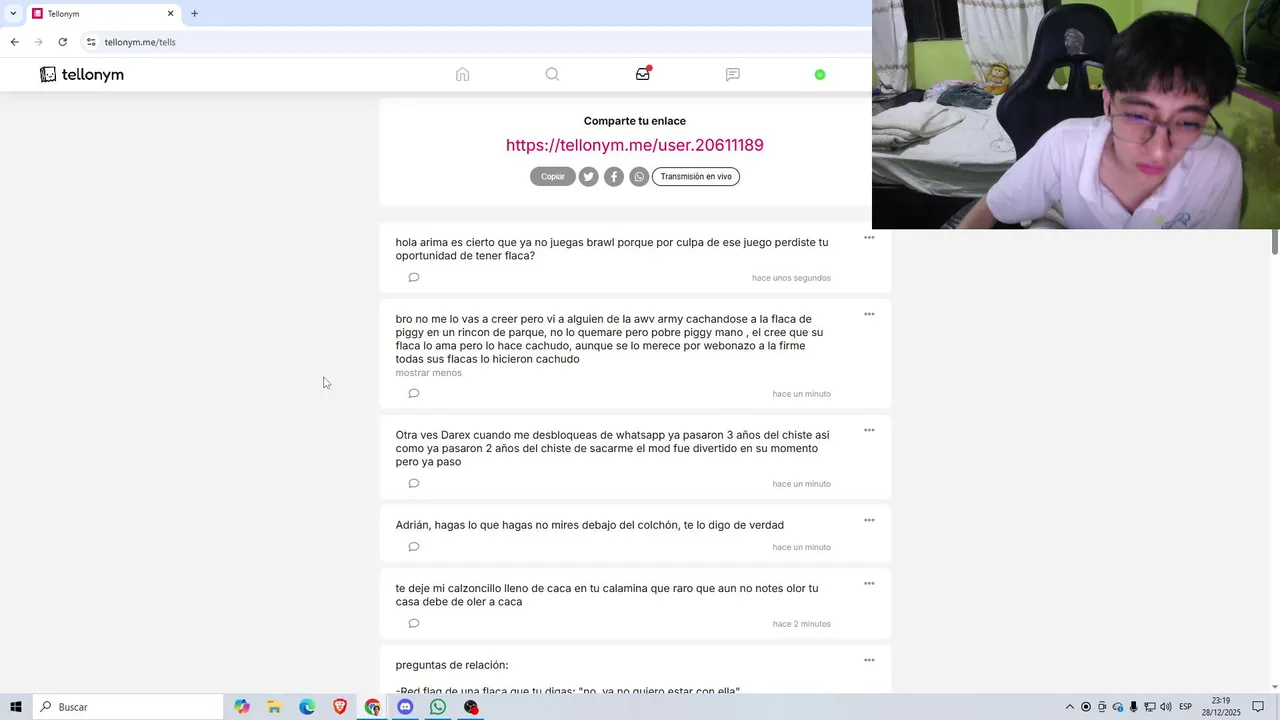The image size is (1280, 720).
Task: Click the 'Comparte tu enlace' heading
Action: (x=635, y=121)
